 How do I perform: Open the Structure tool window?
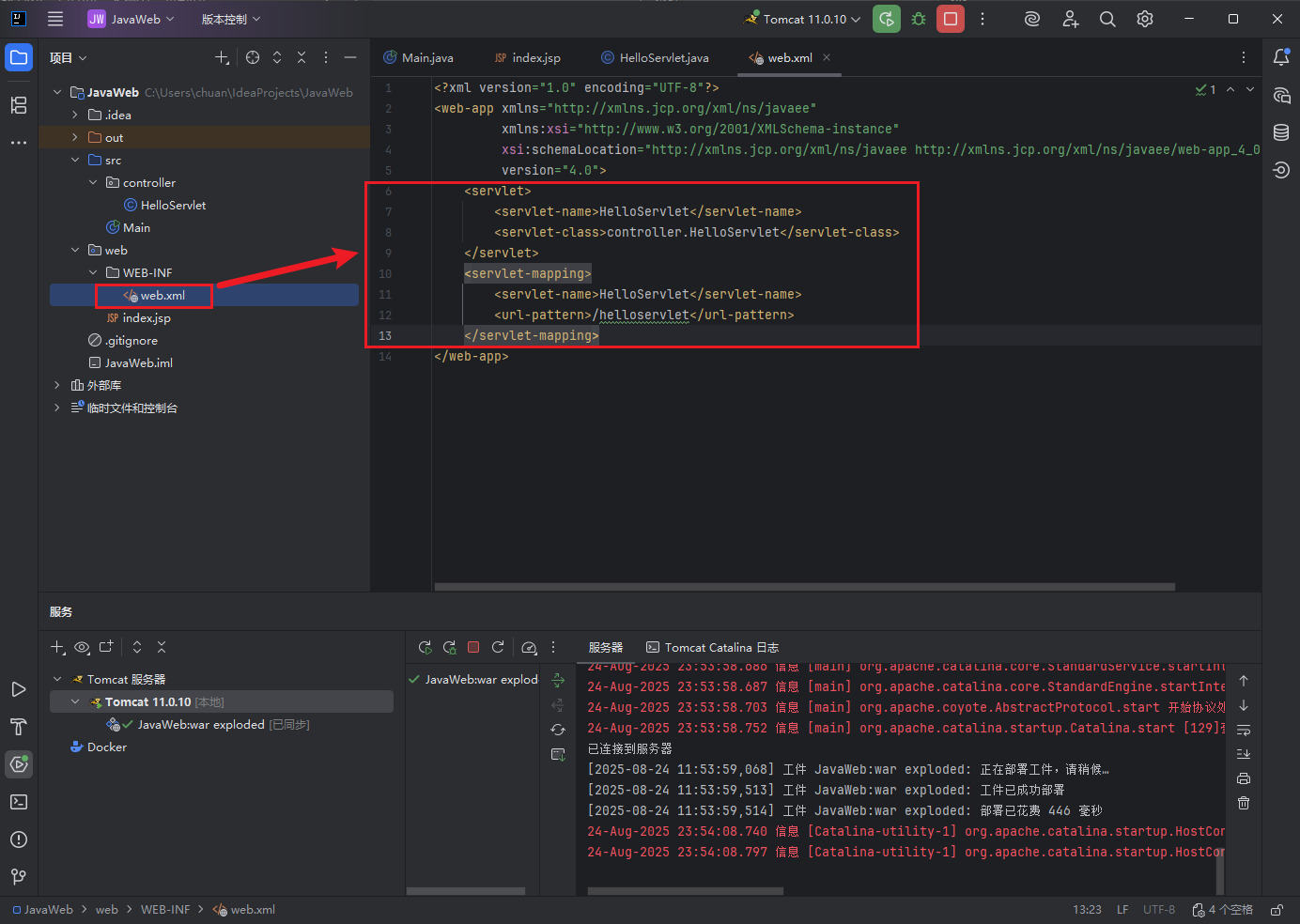click(x=19, y=105)
